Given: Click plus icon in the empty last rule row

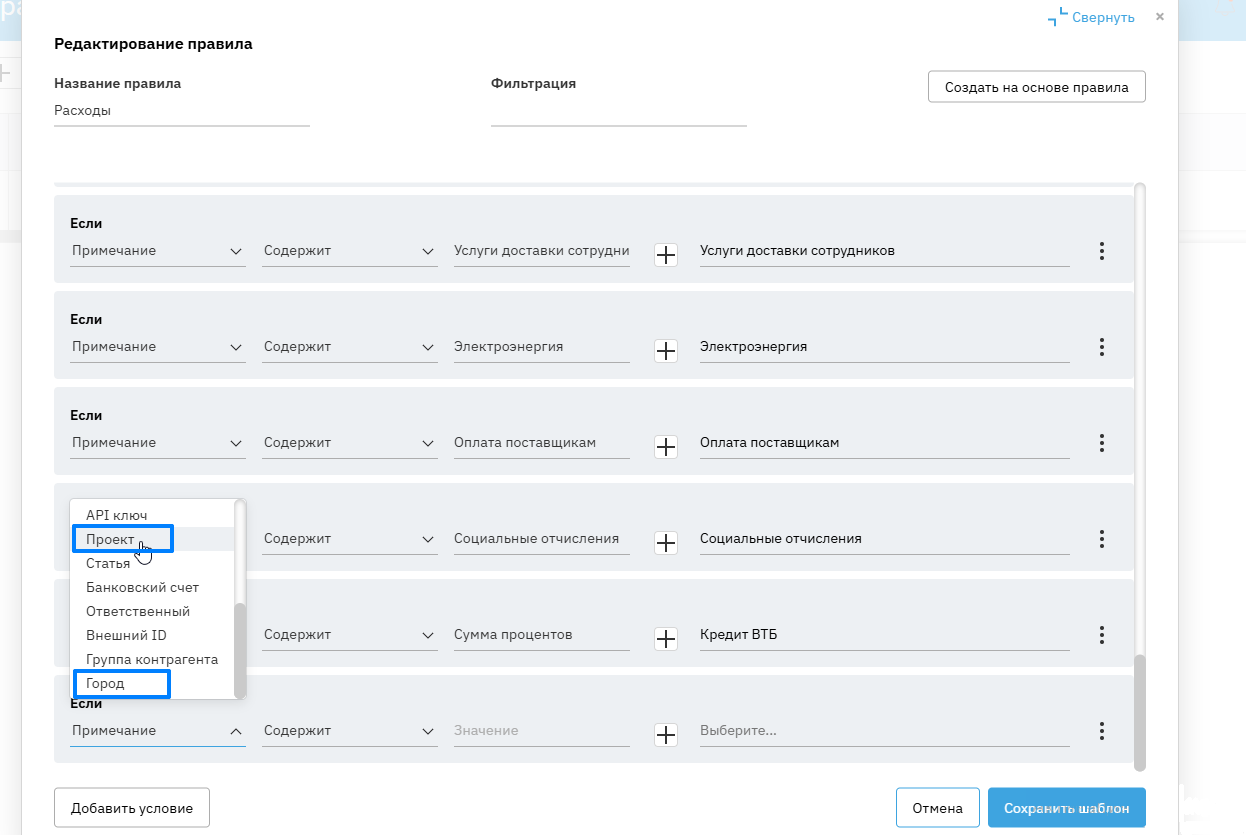Looking at the screenshot, I should coord(666,735).
